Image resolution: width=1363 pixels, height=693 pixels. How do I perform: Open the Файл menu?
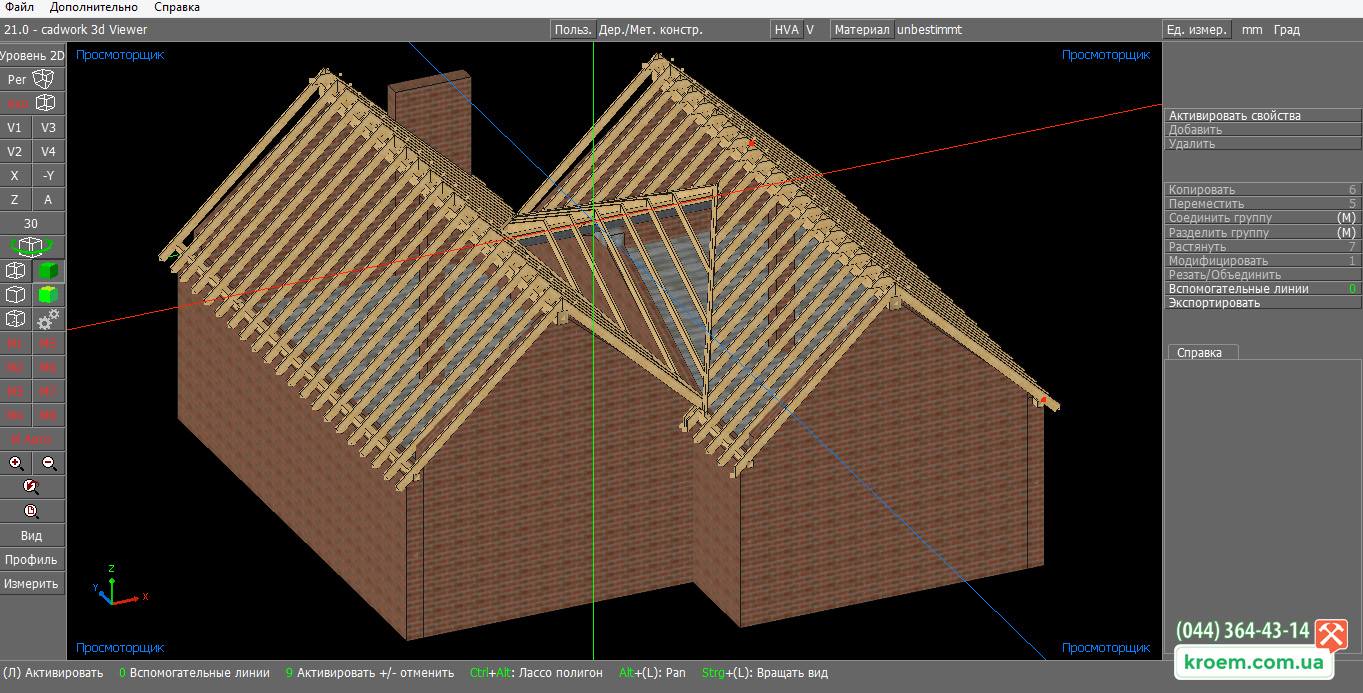point(19,7)
